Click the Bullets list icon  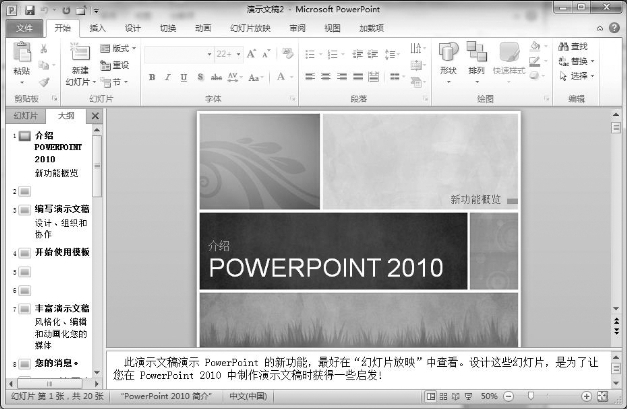(x=310, y=54)
